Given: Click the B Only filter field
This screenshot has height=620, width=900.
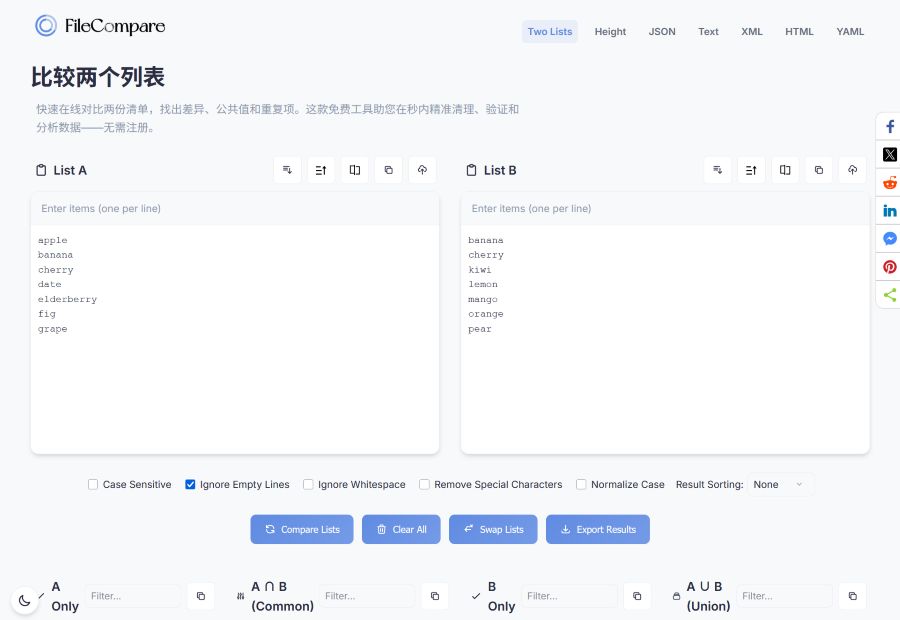Looking at the screenshot, I should [569, 596].
